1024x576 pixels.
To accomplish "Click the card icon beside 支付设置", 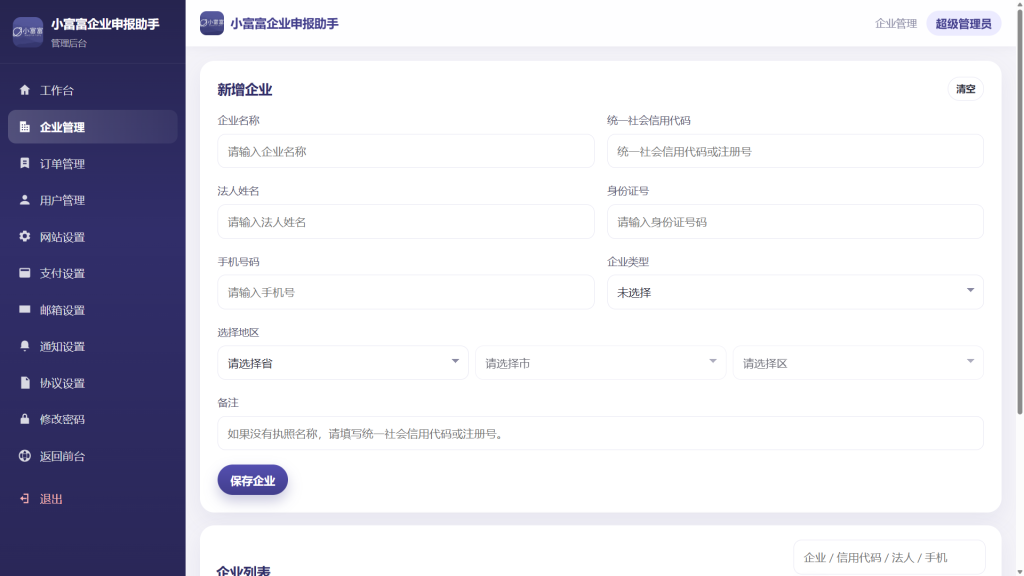I will [x=25, y=273].
